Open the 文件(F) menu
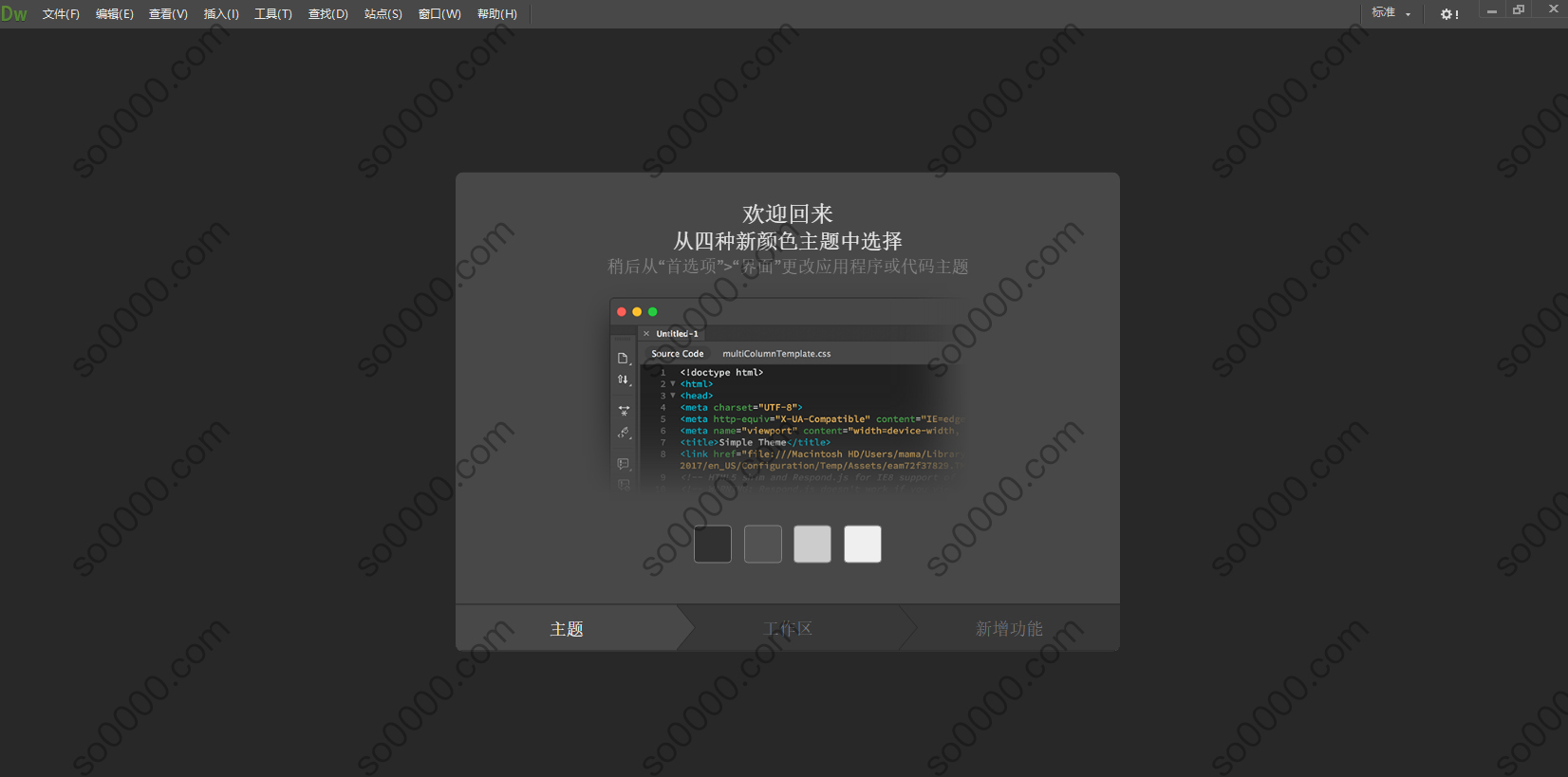The image size is (1568, 777). coord(61,14)
